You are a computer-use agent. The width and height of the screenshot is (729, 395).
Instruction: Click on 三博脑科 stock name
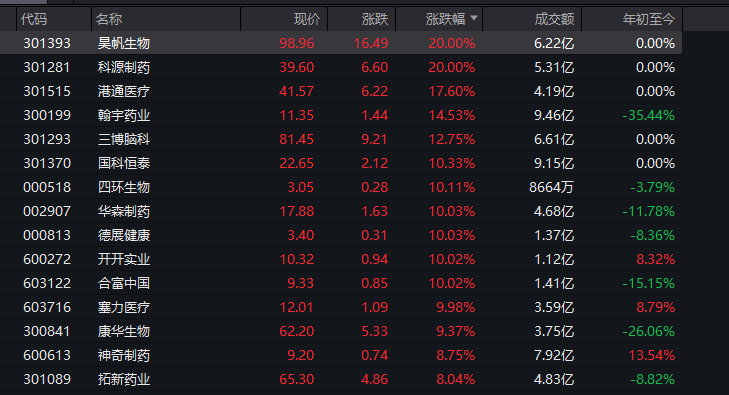coord(124,139)
